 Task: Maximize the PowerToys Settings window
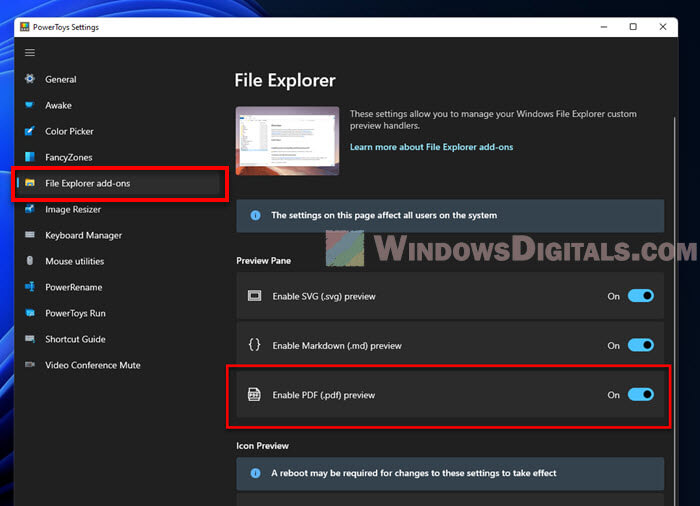(633, 27)
